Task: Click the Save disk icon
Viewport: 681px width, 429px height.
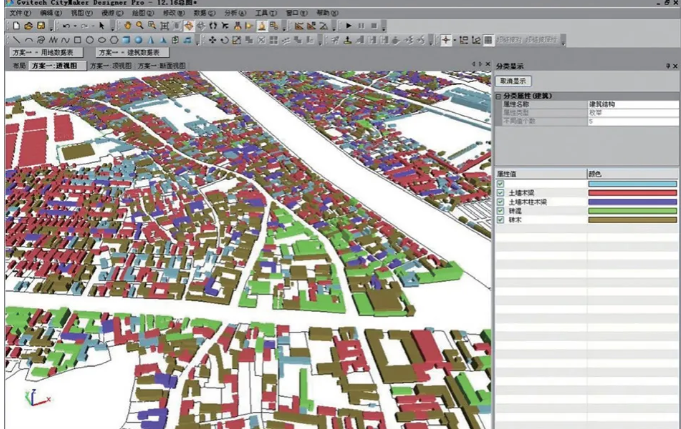Action: (41, 26)
